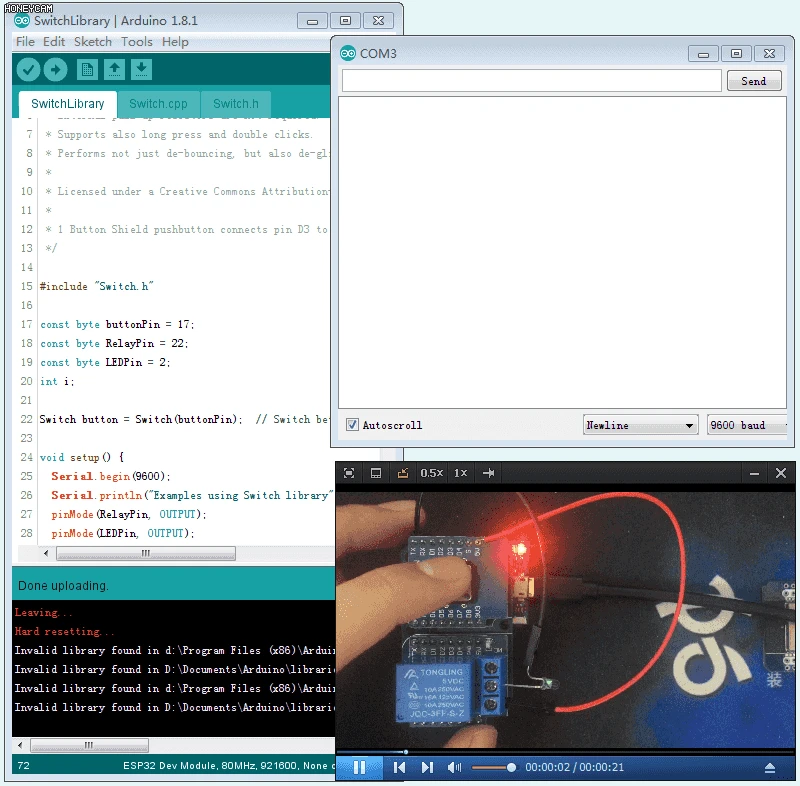Switch to the Switch.cpp tab
The image size is (800, 786).
158,103
